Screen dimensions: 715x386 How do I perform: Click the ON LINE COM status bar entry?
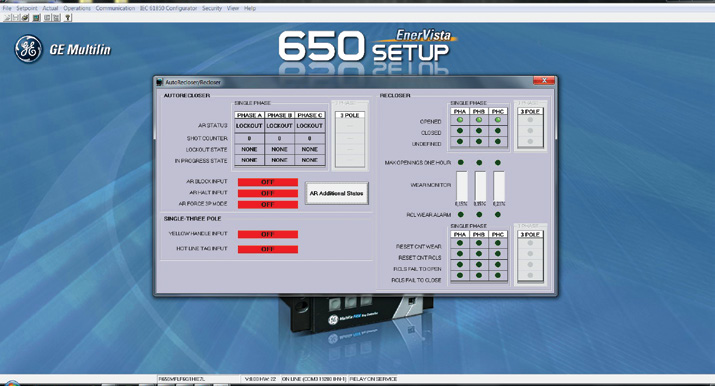click(x=314, y=379)
